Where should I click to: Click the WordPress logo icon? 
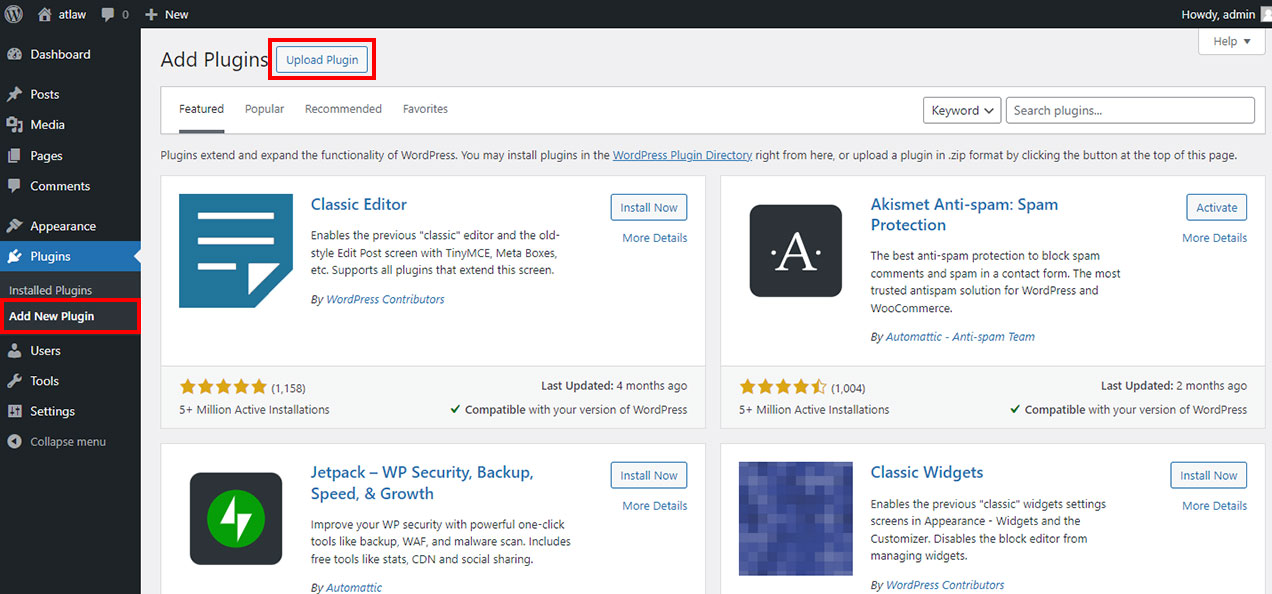pos(13,14)
